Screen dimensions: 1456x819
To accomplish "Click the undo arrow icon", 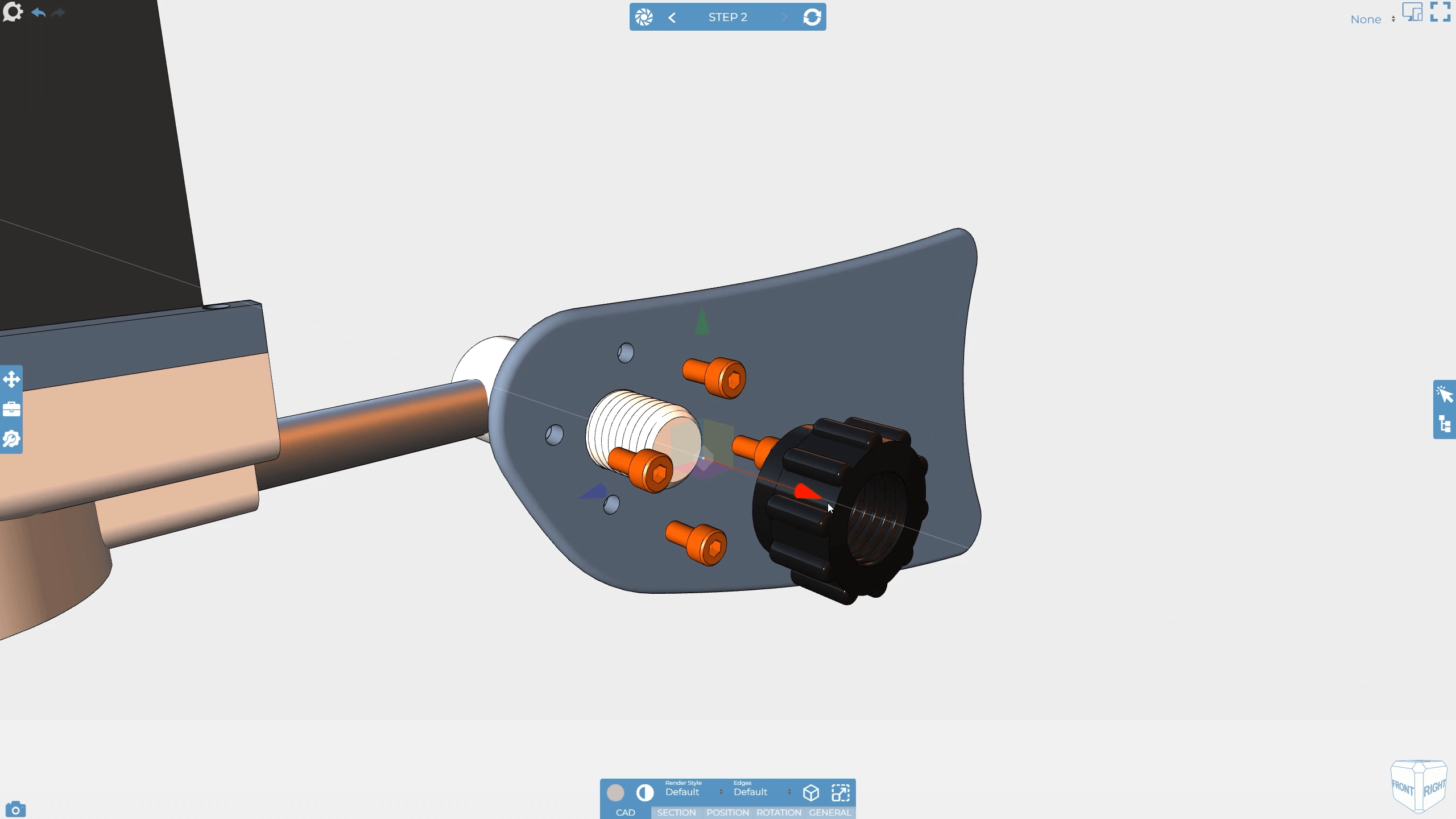I will 39,13.
